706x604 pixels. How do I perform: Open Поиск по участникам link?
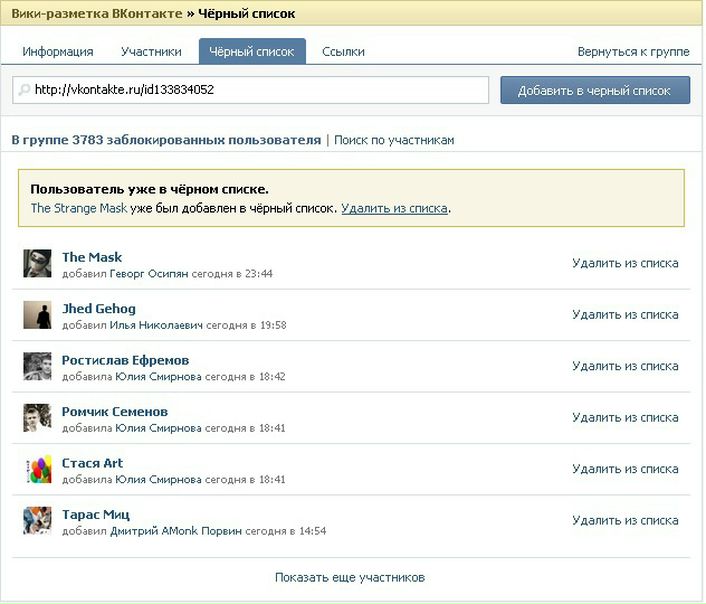click(394, 140)
